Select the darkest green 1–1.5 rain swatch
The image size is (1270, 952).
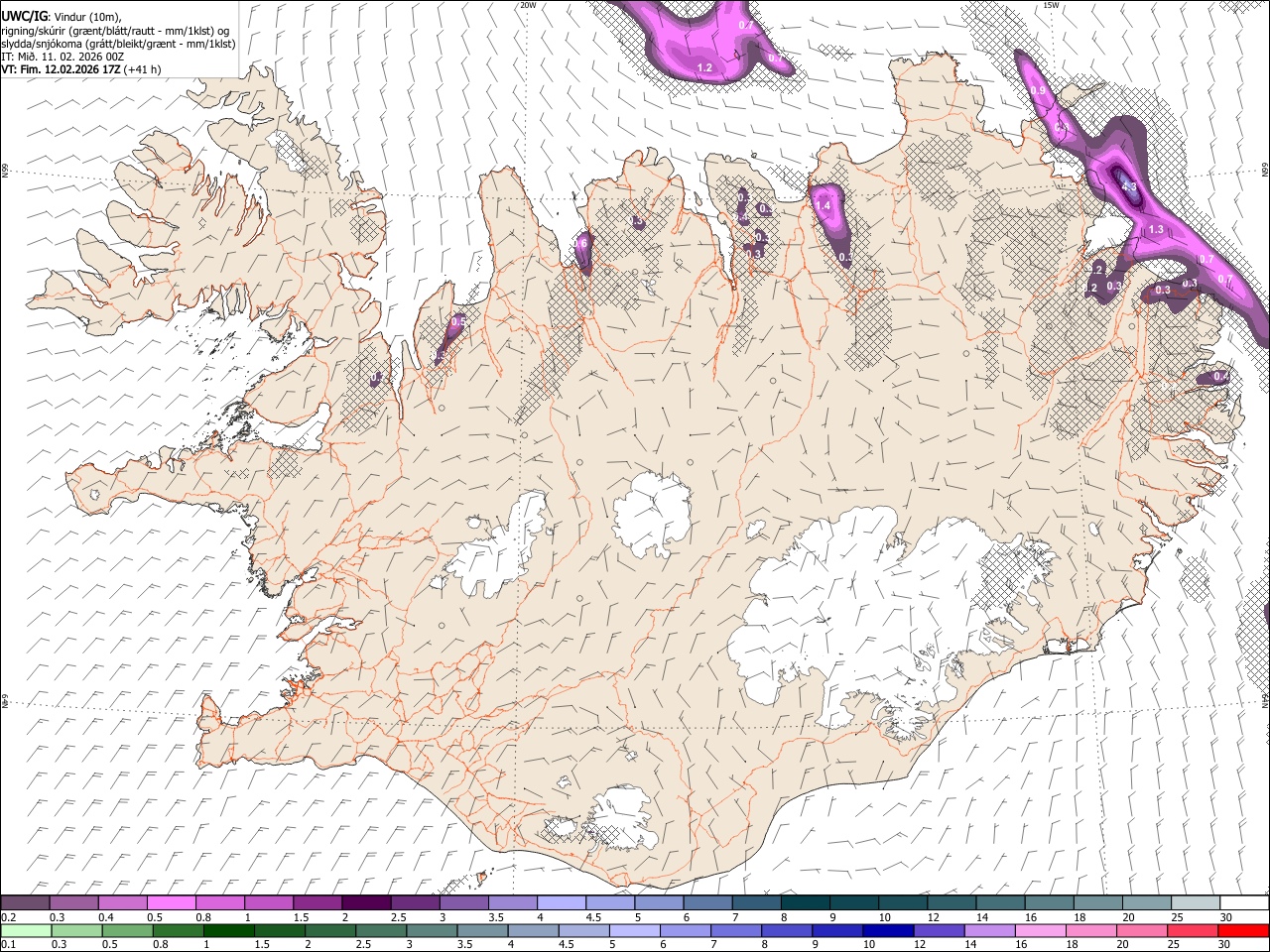click(x=227, y=930)
